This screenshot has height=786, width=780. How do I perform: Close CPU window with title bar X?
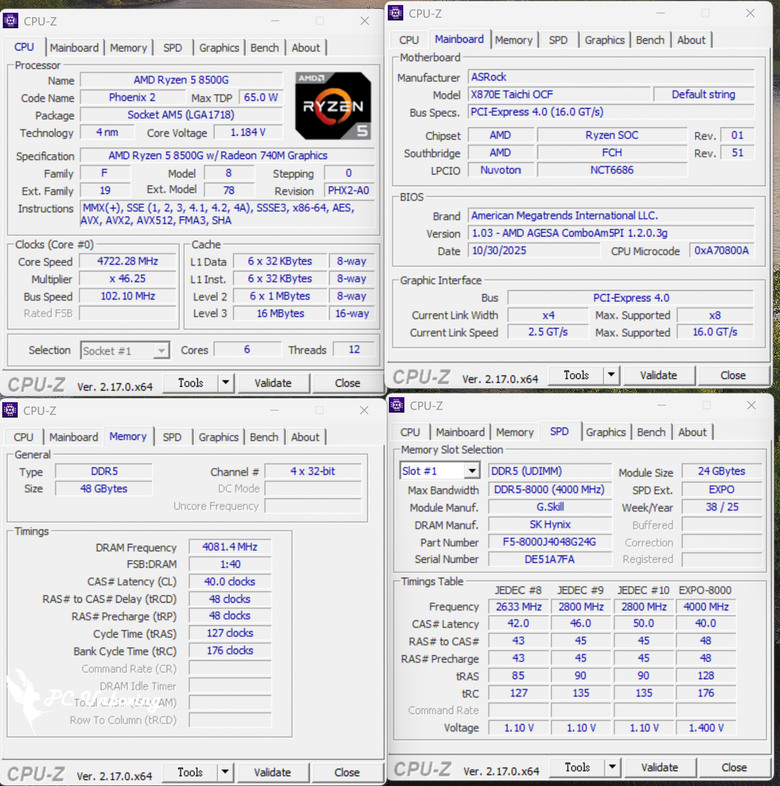click(365, 21)
